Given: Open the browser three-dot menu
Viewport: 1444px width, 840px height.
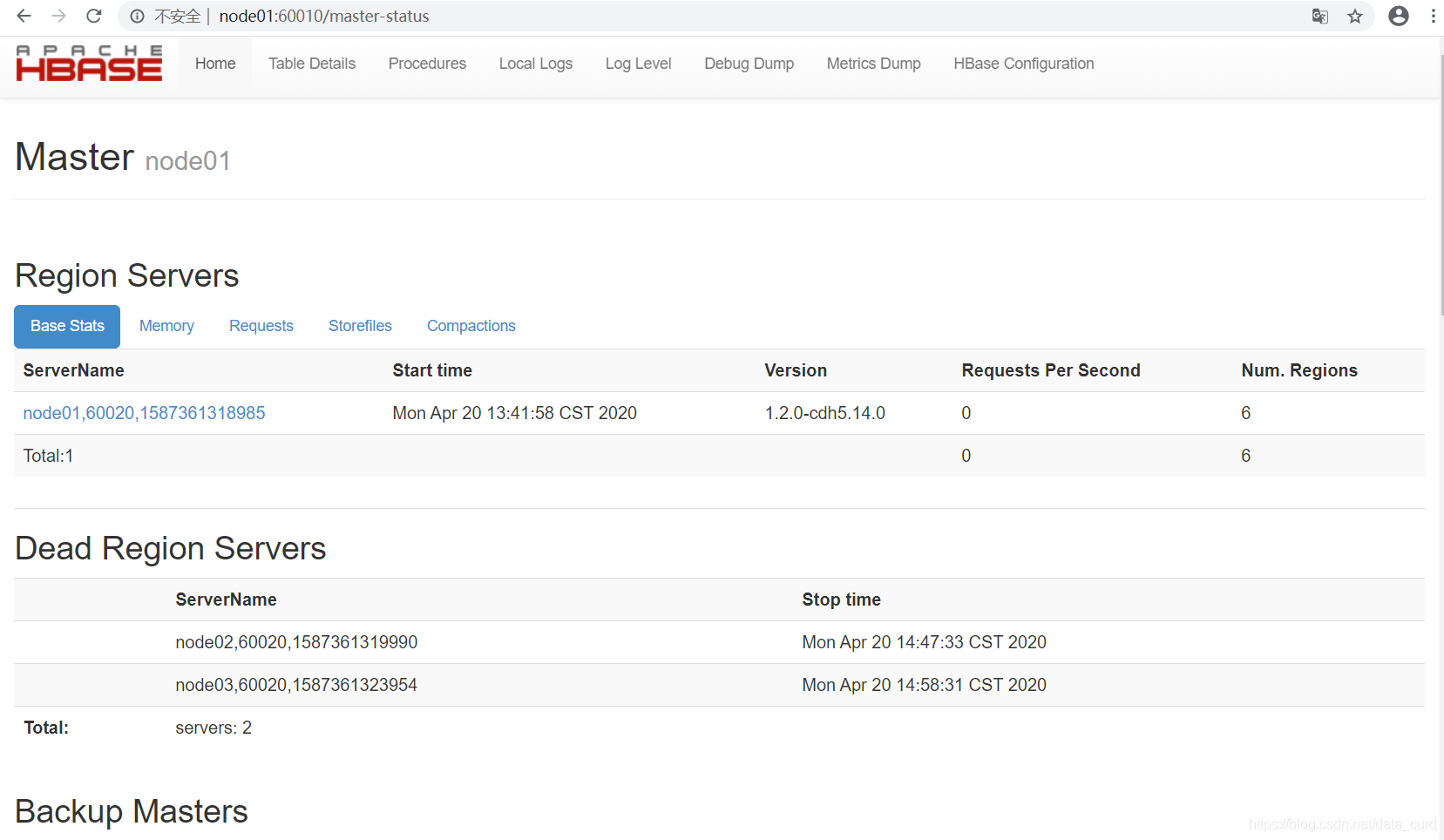Looking at the screenshot, I should (1434, 16).
